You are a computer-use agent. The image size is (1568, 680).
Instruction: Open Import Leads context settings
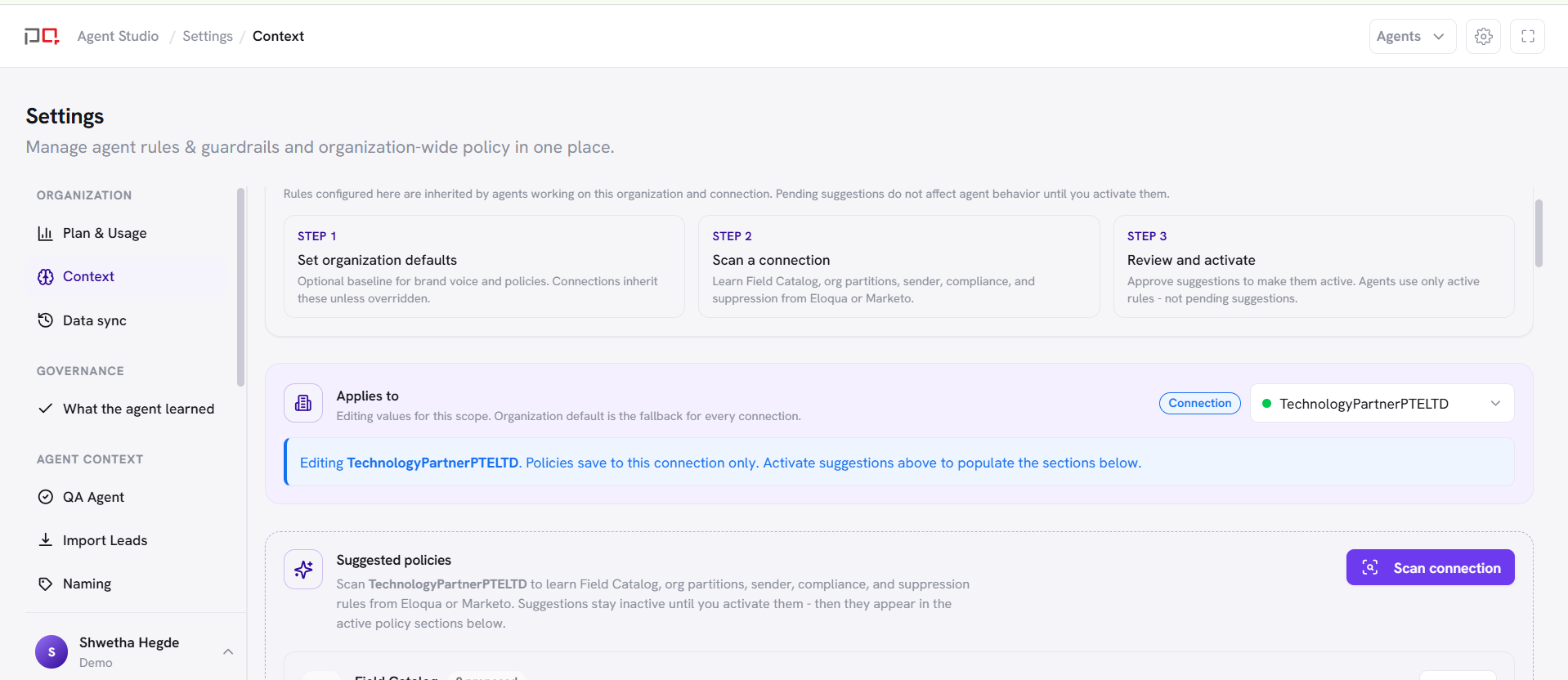126,540
